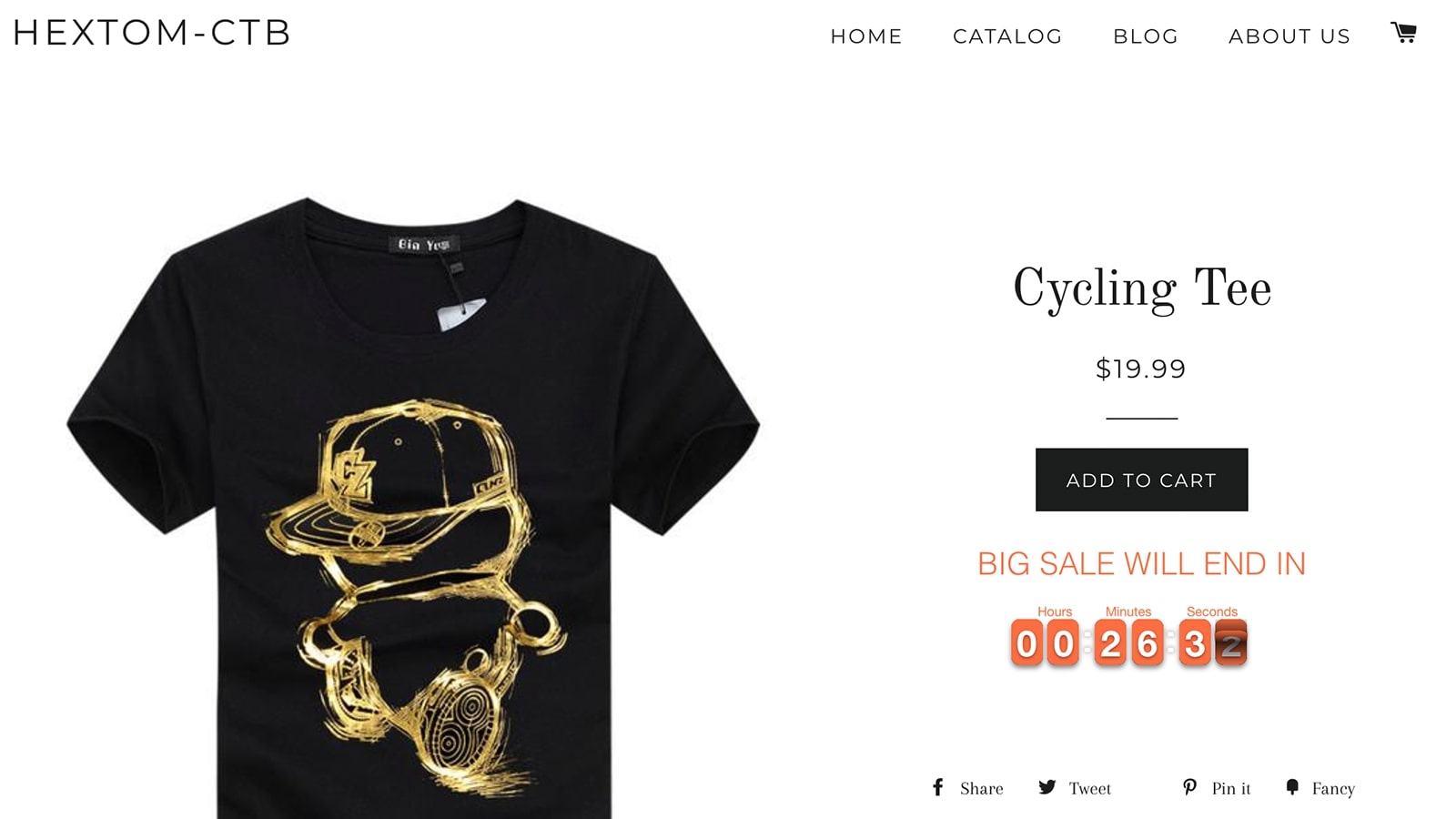The height and width of the screenshot is (819, 1456).
Task: Open the Blog menu item
Action: (1146, 36)
